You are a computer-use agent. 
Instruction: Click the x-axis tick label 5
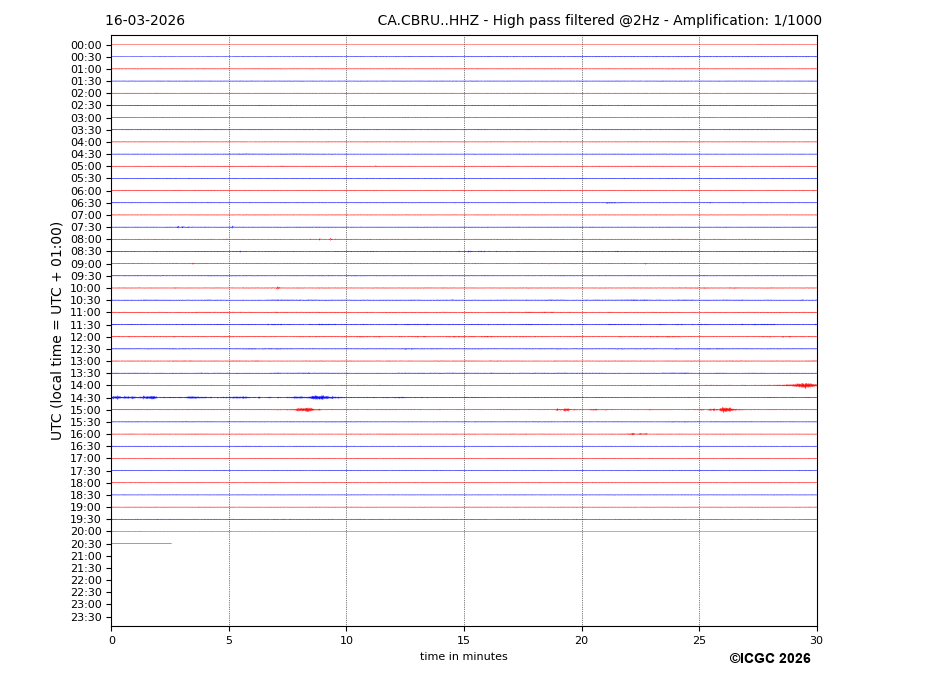229,640
